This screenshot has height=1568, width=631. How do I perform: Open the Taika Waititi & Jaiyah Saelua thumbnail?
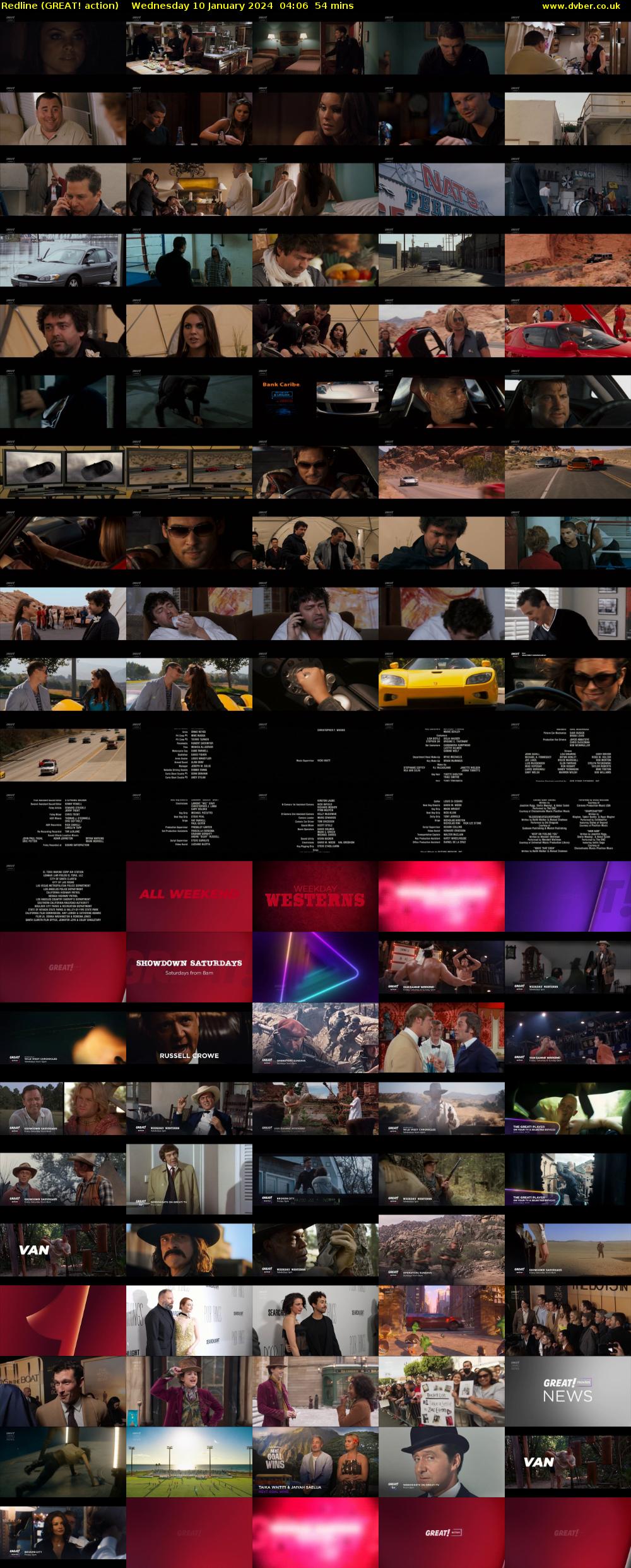click(x=315, y=1462)
